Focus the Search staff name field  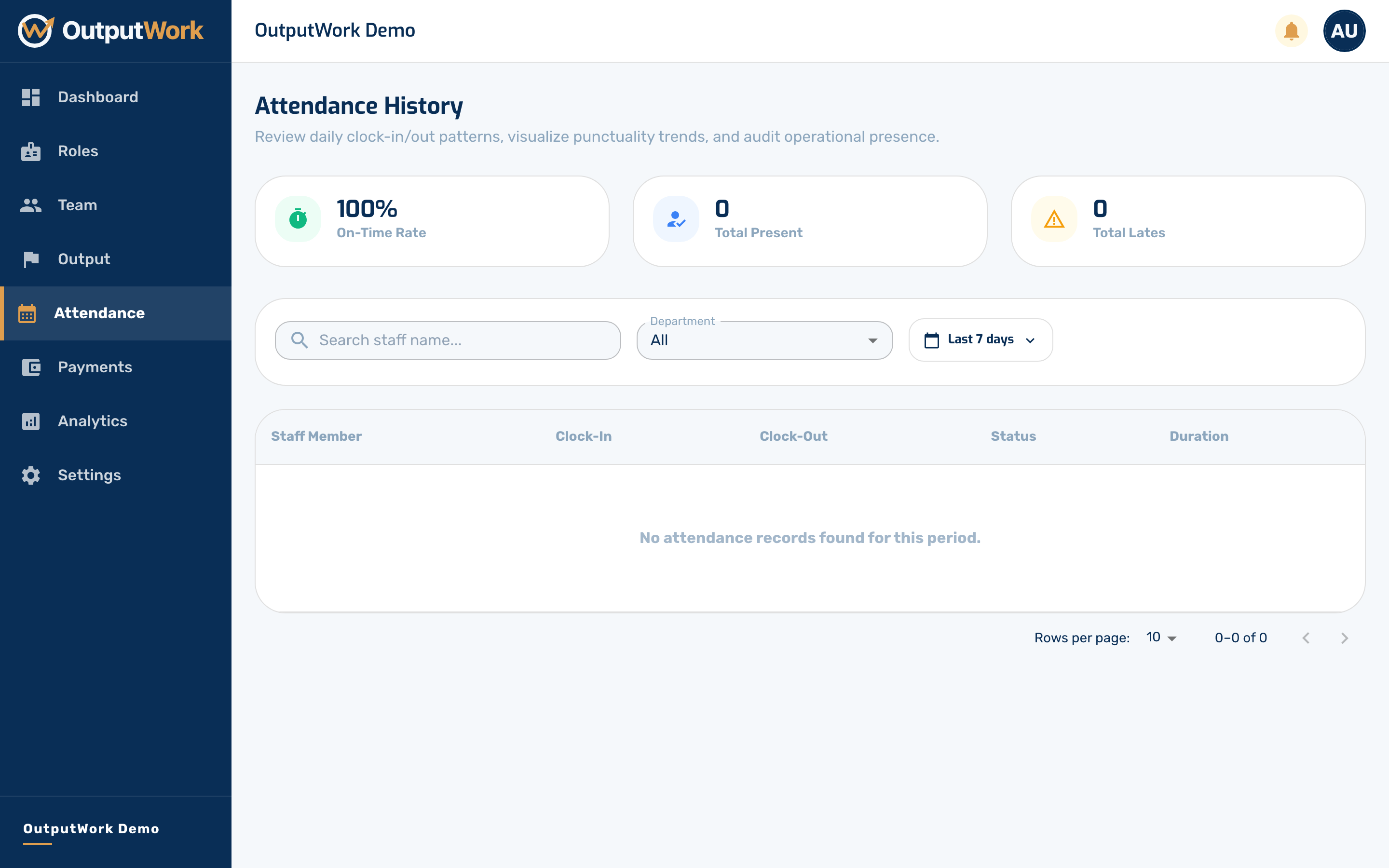448,340
